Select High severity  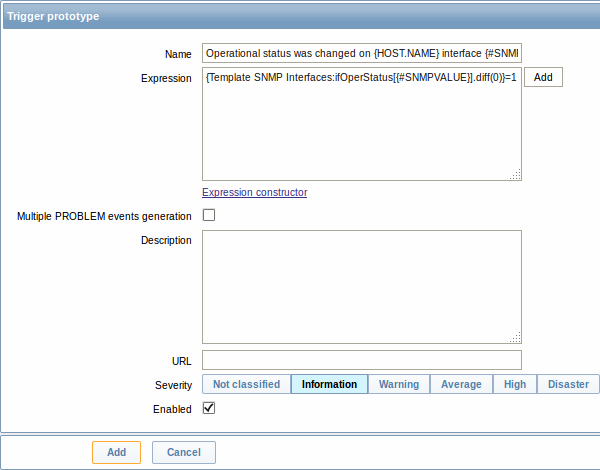pos(515,384)
